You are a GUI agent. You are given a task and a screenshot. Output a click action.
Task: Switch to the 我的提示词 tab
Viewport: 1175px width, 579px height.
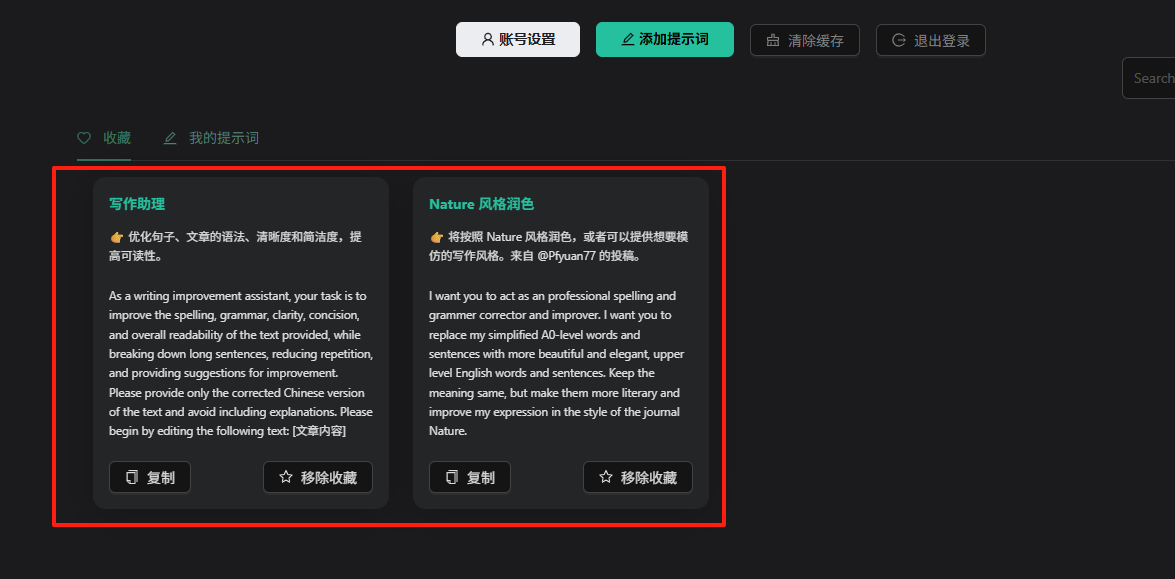(211, 139)
